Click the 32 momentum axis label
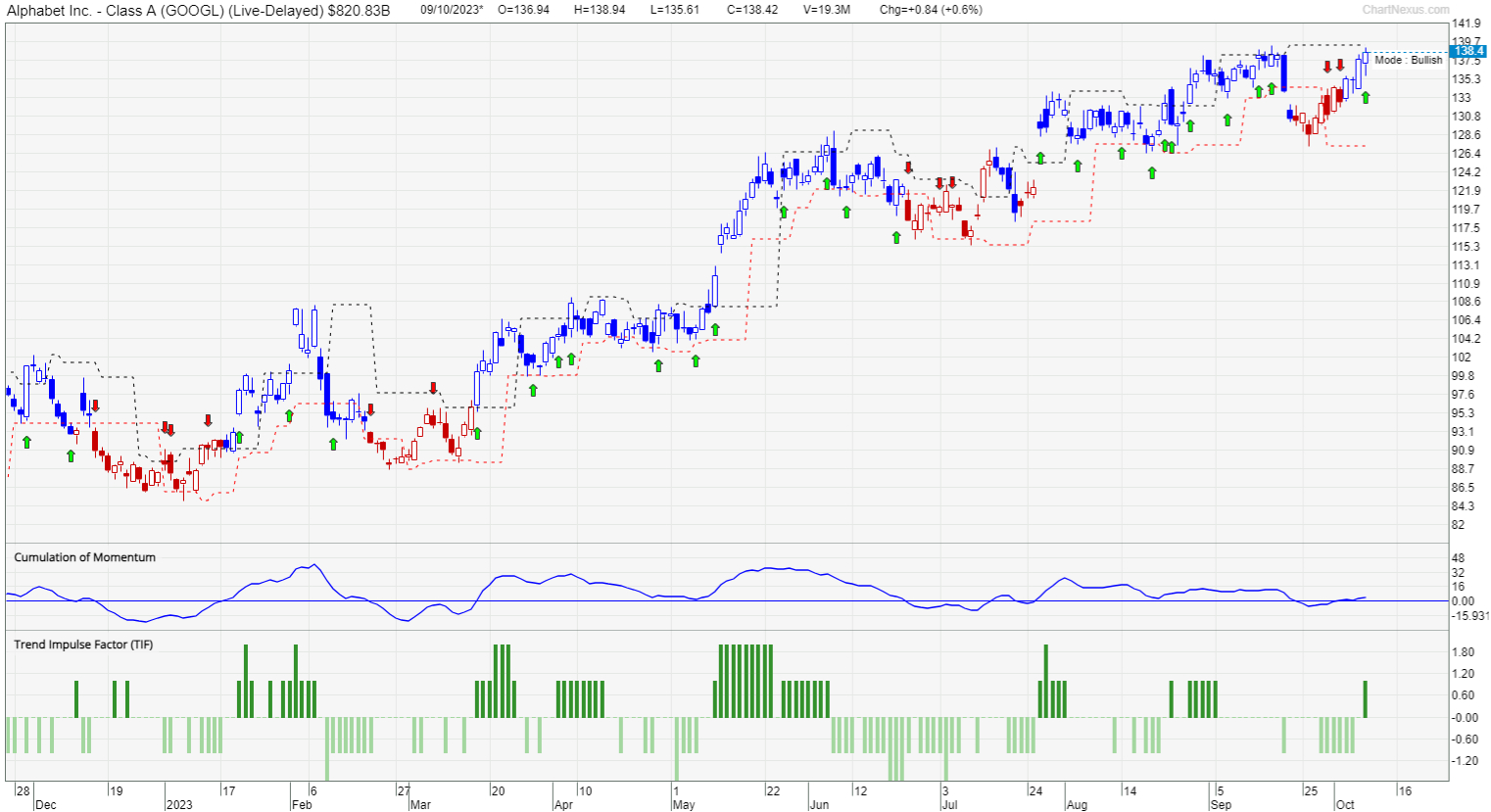This screenshot has width=1491, height=812. click(x=1459, y=572)
